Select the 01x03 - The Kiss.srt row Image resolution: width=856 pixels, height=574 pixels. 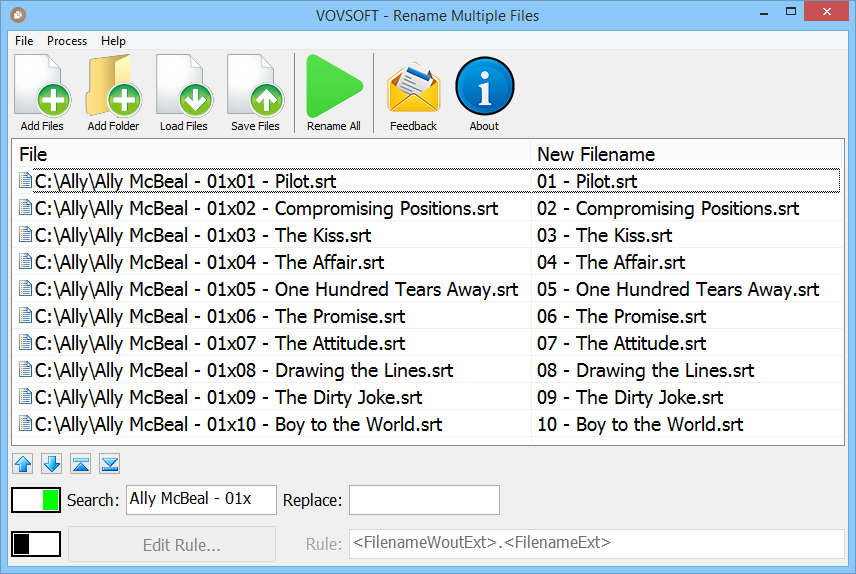coord(426,235)
